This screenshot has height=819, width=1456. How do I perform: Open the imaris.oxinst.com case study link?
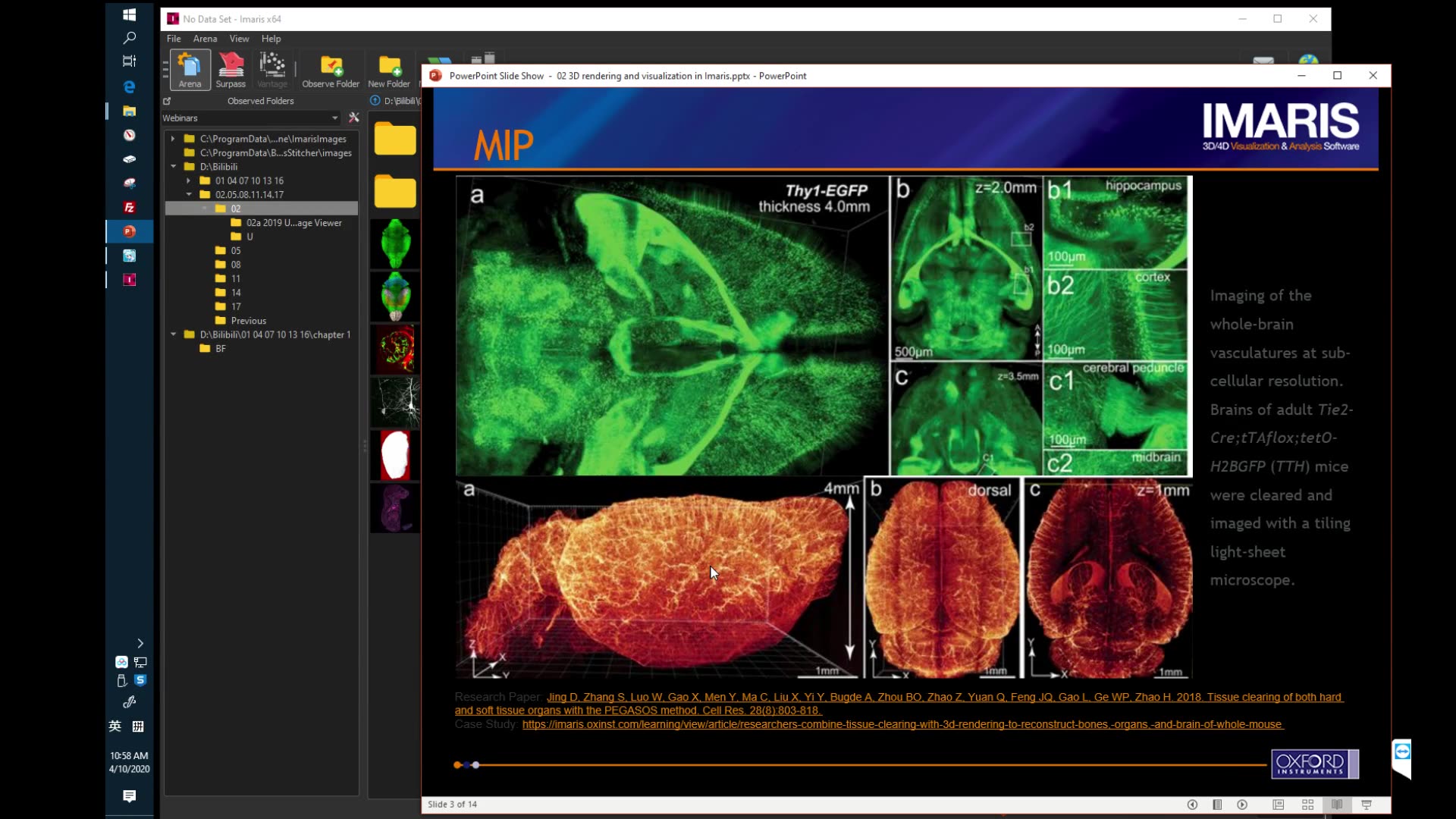(x=902, y=724)
